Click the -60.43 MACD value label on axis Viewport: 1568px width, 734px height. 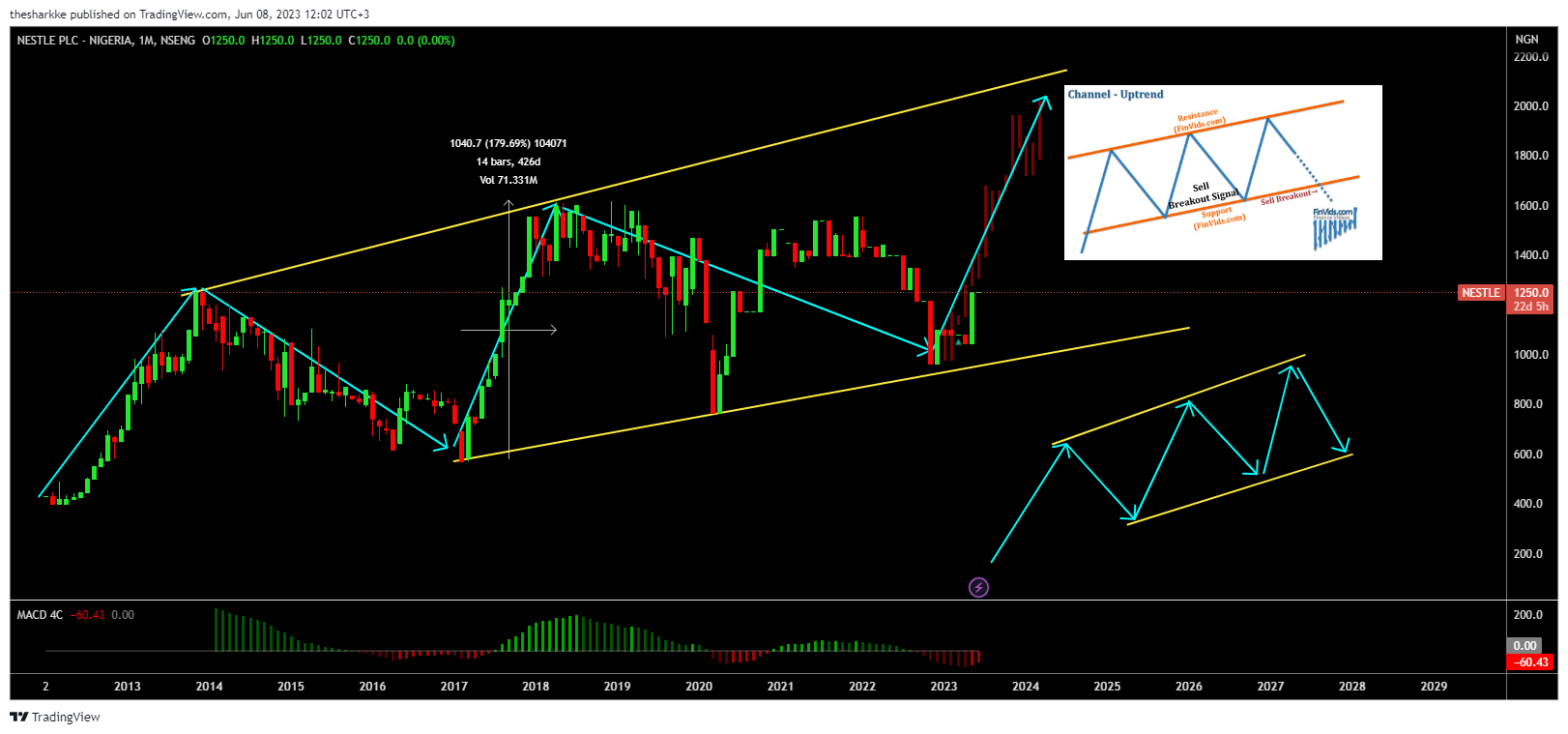[x=1531, y=662]
